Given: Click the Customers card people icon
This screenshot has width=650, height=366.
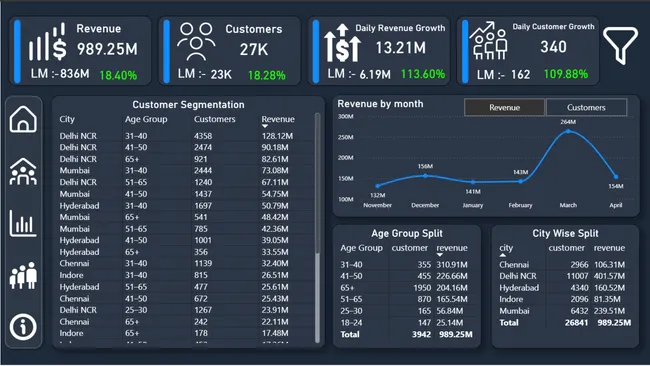Looking at the screenshot, I should (196, 41).
